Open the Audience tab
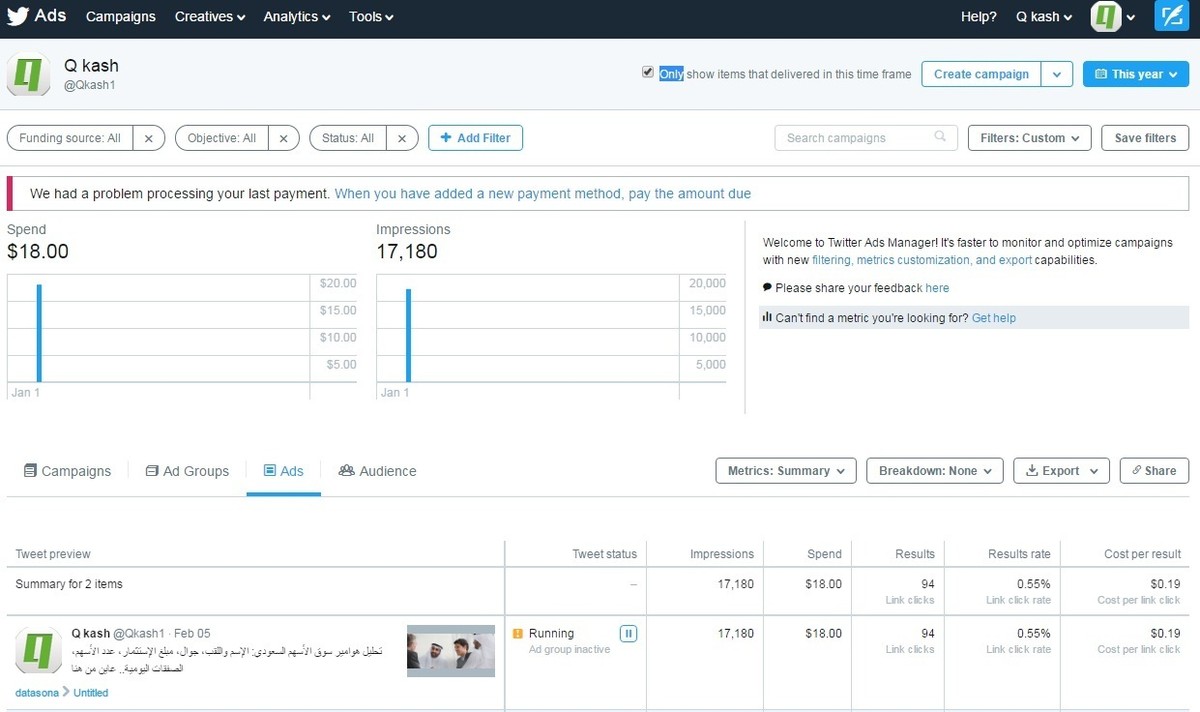 pyautogui.click(x=377, y=471)
